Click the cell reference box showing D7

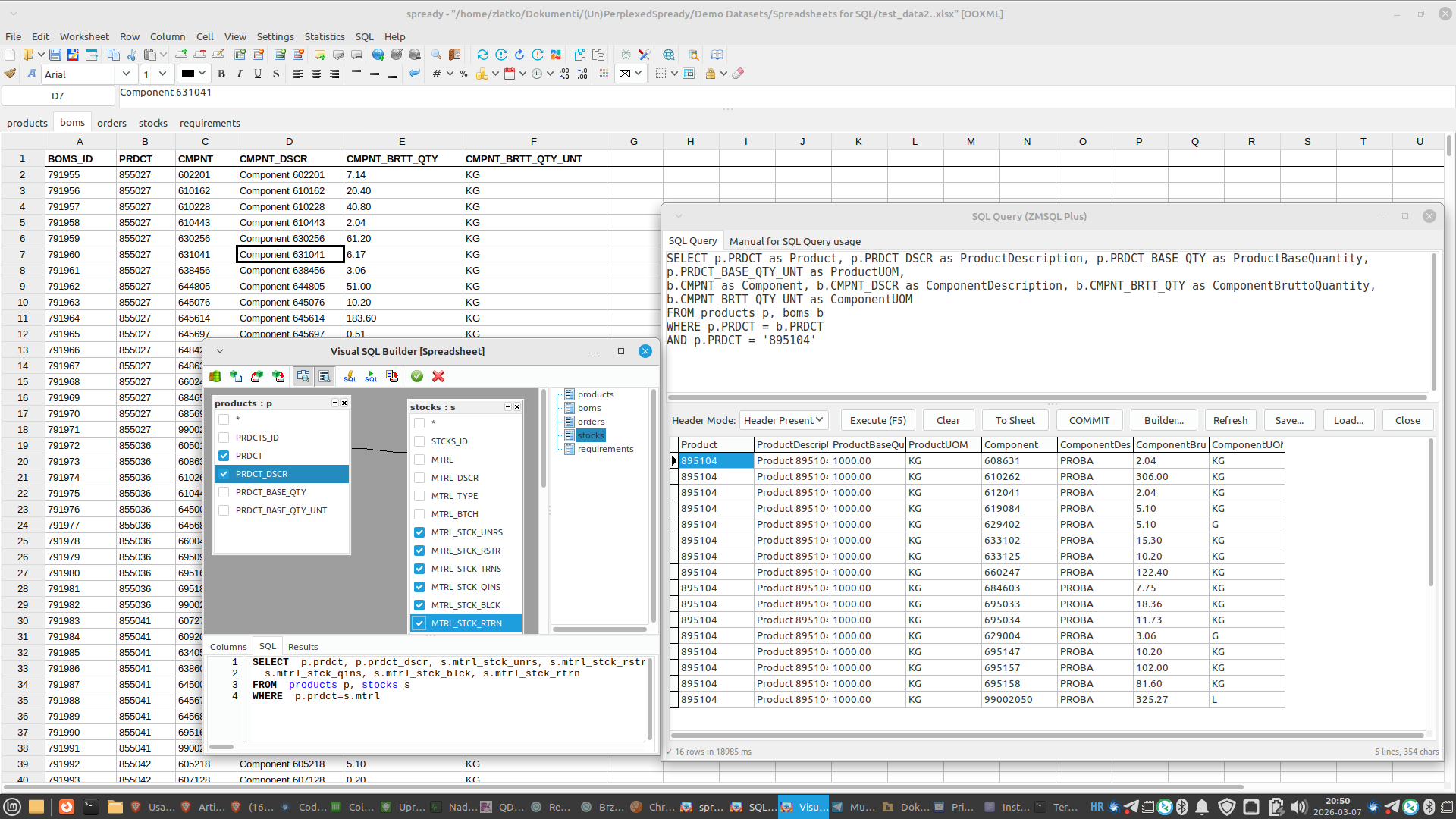point(58,96)
